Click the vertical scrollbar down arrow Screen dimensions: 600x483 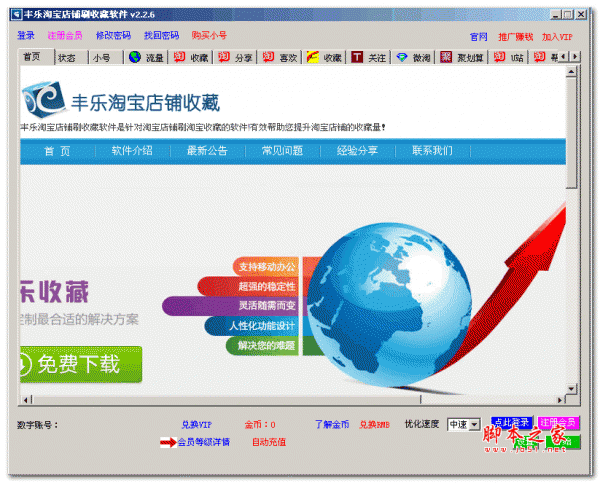pos(571,389)
